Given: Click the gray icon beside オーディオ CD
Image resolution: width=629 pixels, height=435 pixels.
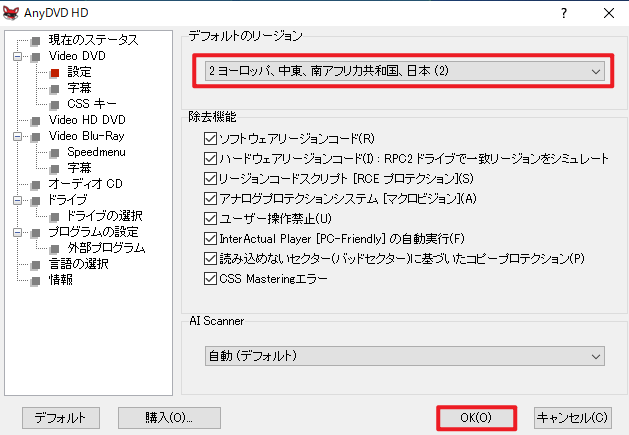Looking at the screenshot, I should click(x=36, y=185).
